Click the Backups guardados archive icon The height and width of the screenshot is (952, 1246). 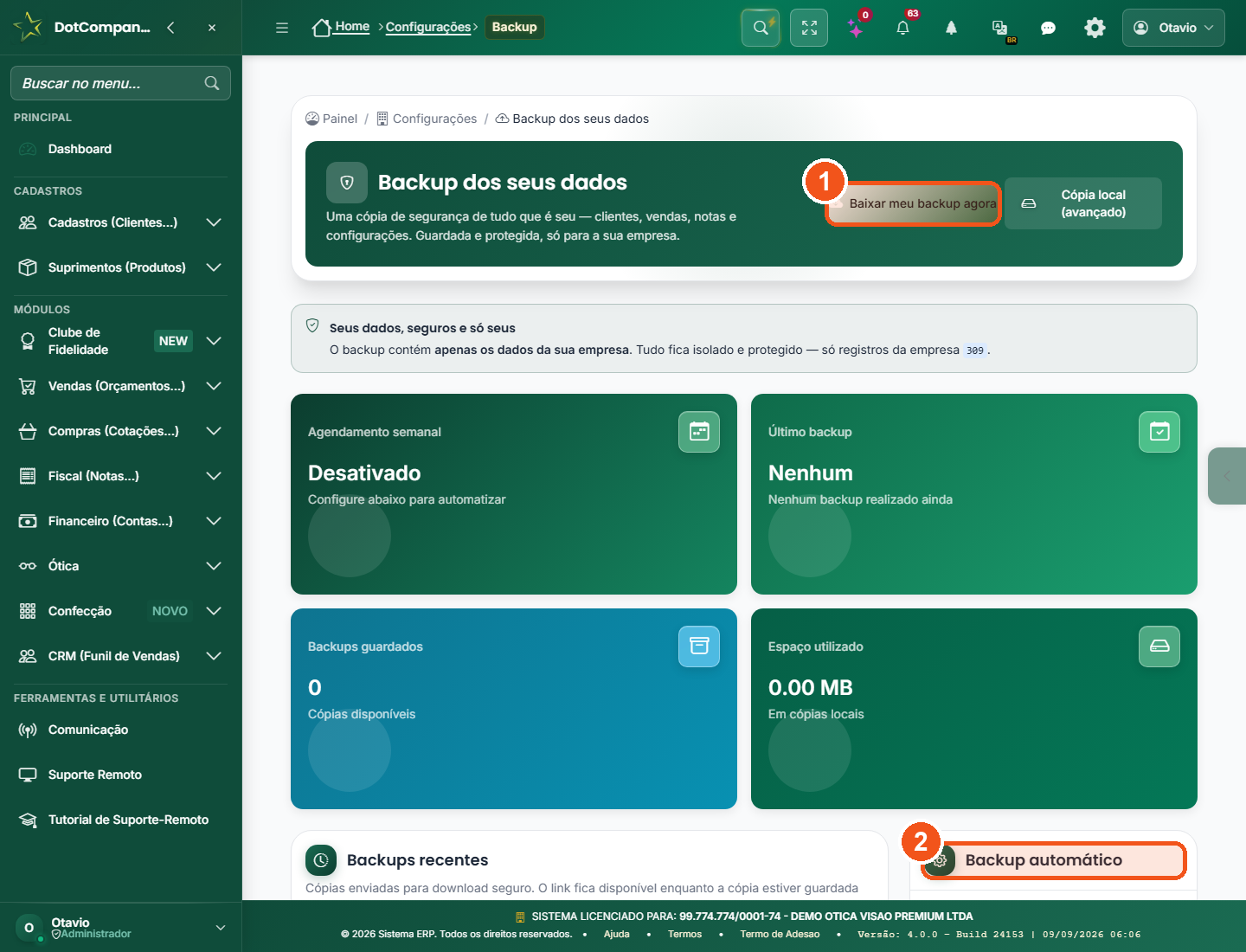click(699, 646)
